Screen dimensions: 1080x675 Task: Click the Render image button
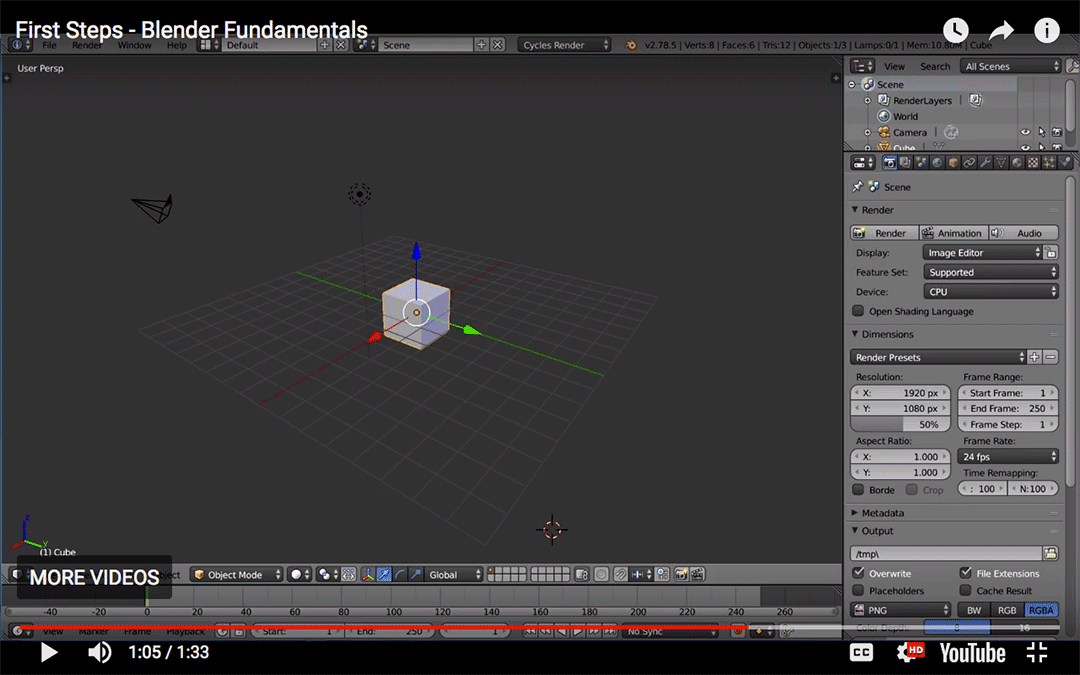[x=884, y=233]
